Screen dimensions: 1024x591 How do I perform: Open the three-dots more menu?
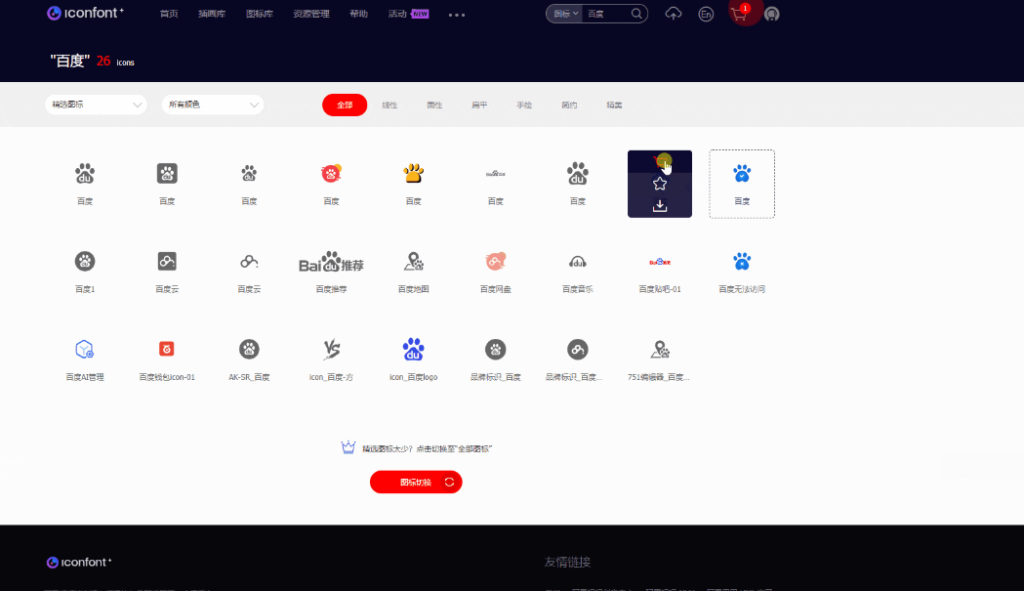(456, 14)
